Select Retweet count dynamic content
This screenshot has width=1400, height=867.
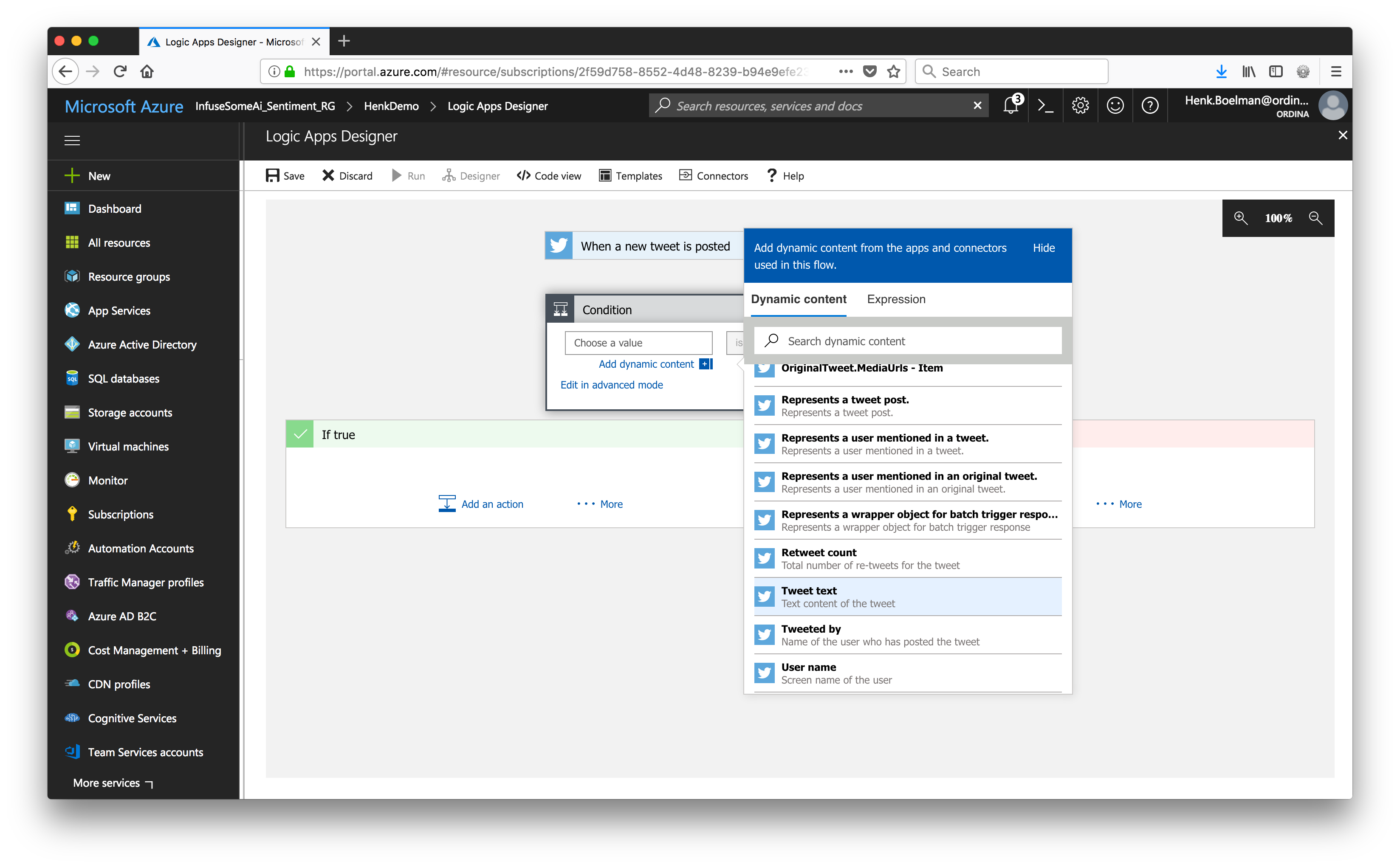[907, 558]
